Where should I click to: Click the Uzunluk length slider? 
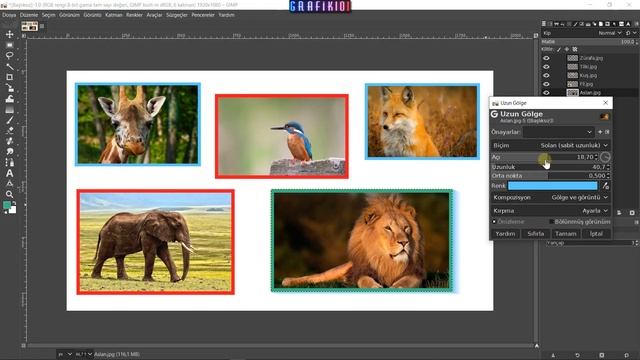551,167
